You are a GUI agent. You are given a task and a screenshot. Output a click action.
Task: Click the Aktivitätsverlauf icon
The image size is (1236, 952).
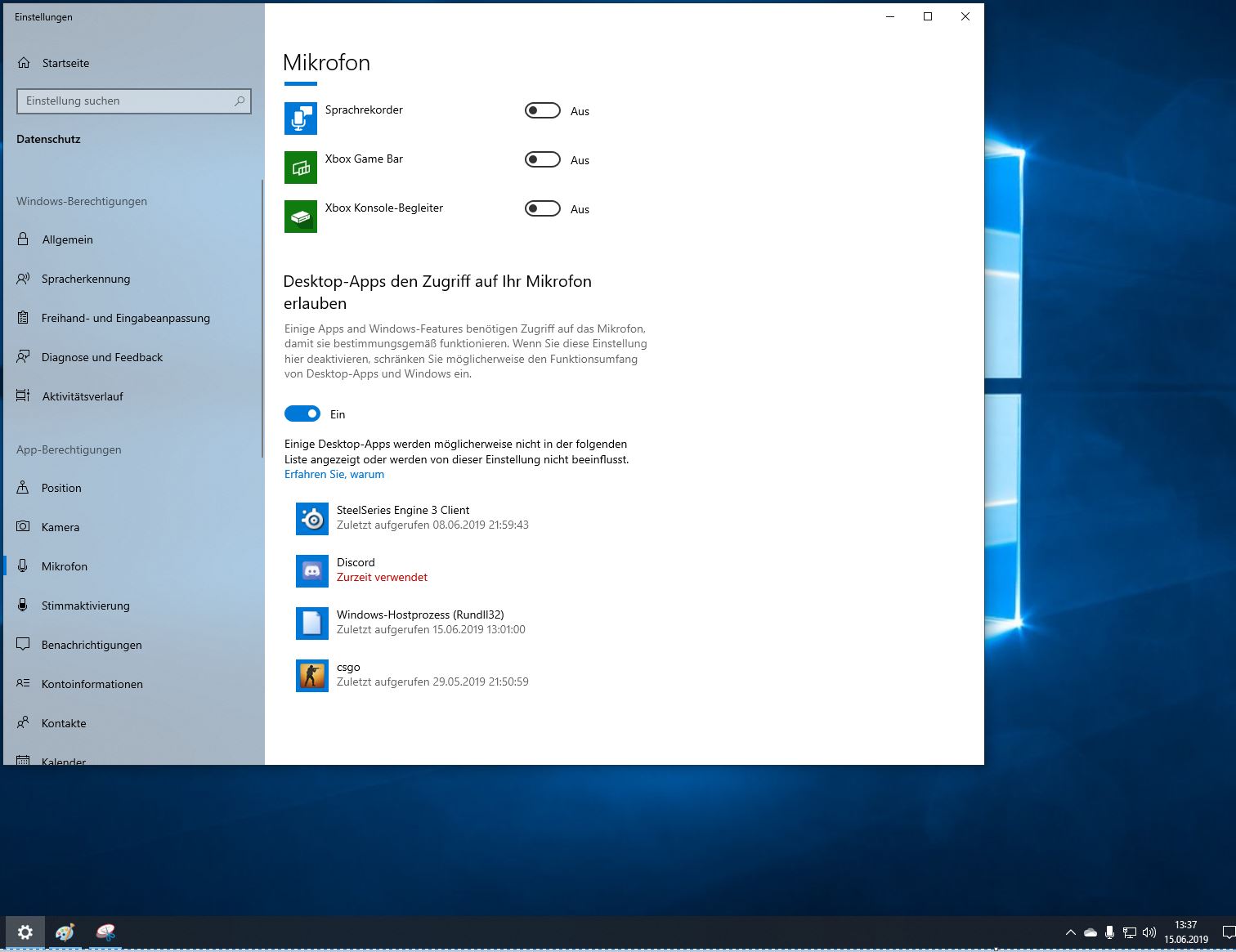[23, 396]
